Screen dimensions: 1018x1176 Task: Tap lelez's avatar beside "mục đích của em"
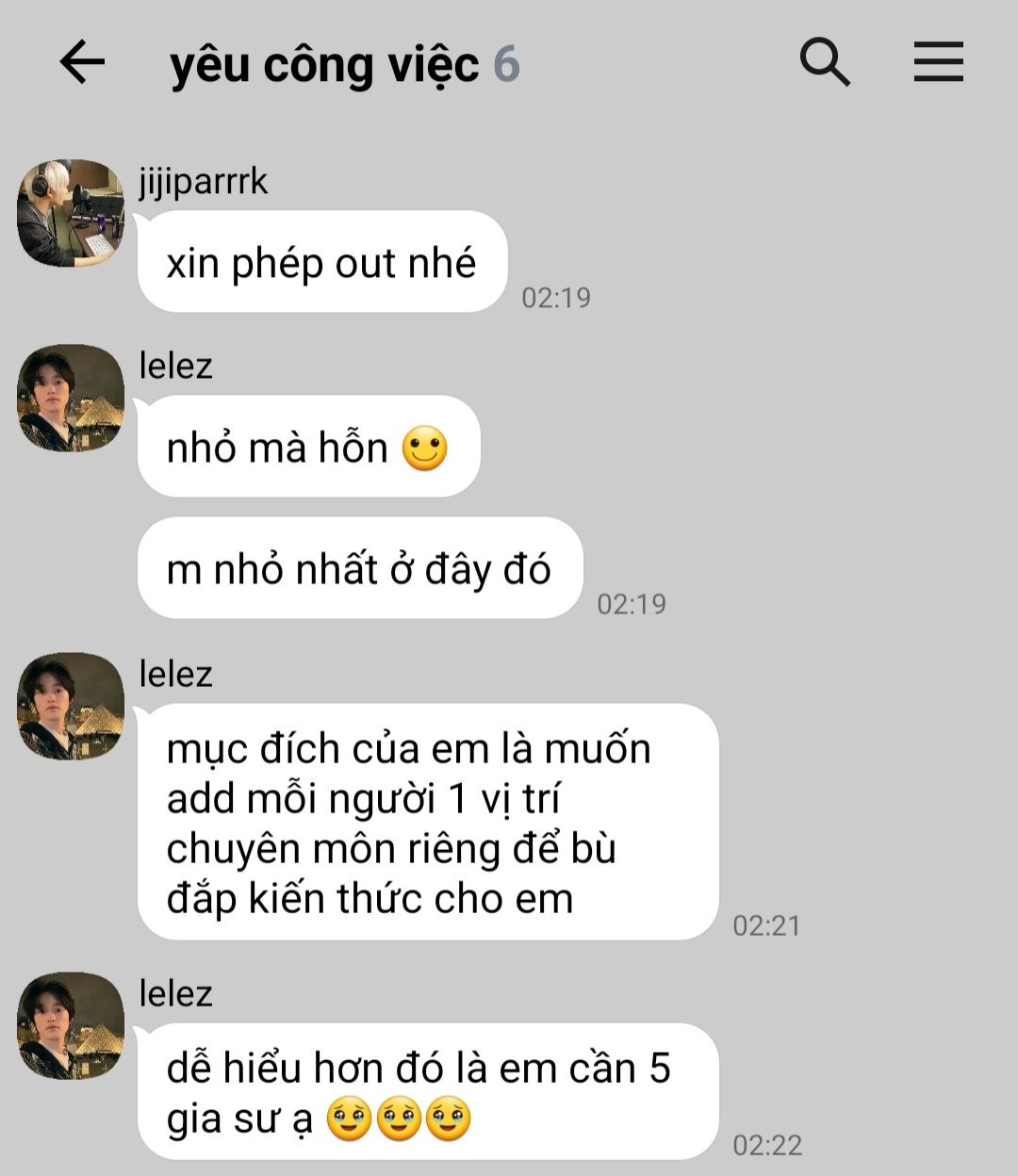[x=71, y=706]
